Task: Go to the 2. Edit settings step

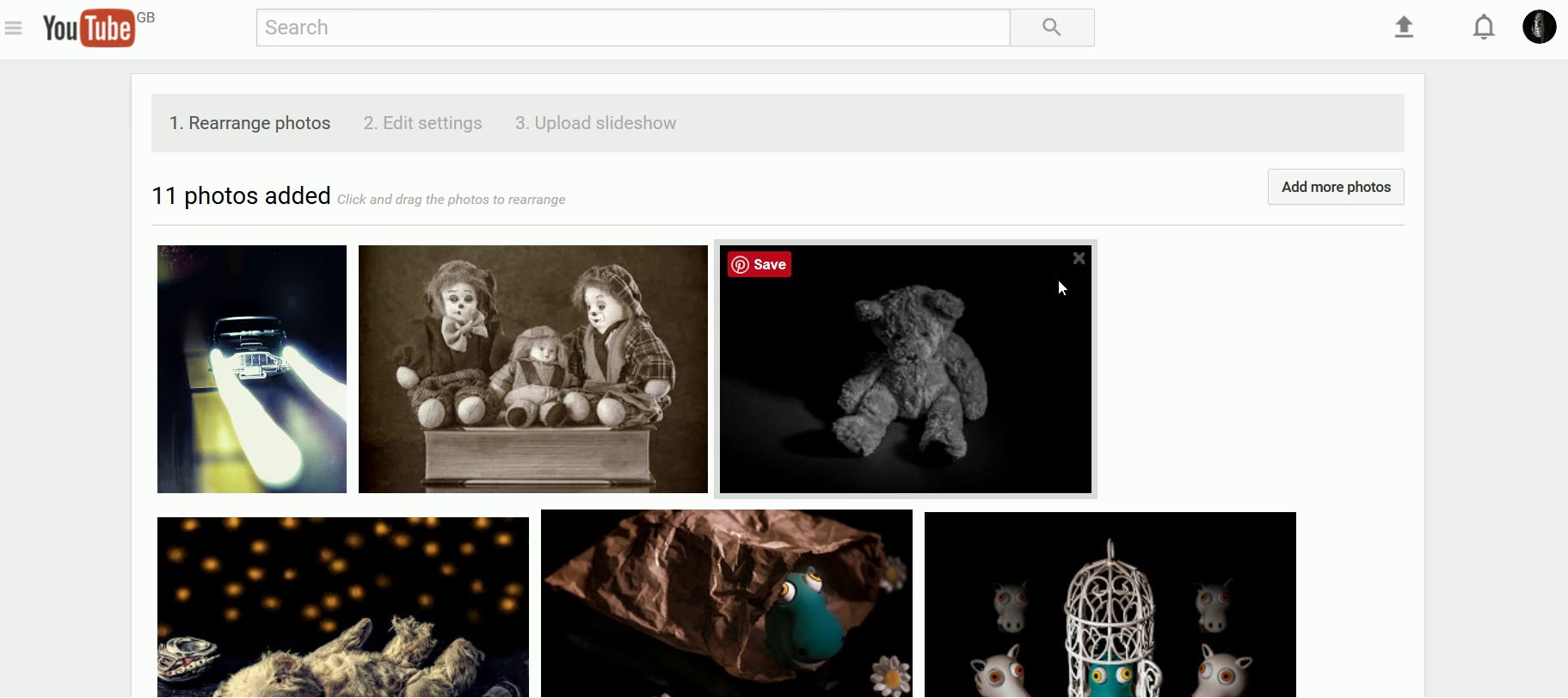Action: click(422, 123)
